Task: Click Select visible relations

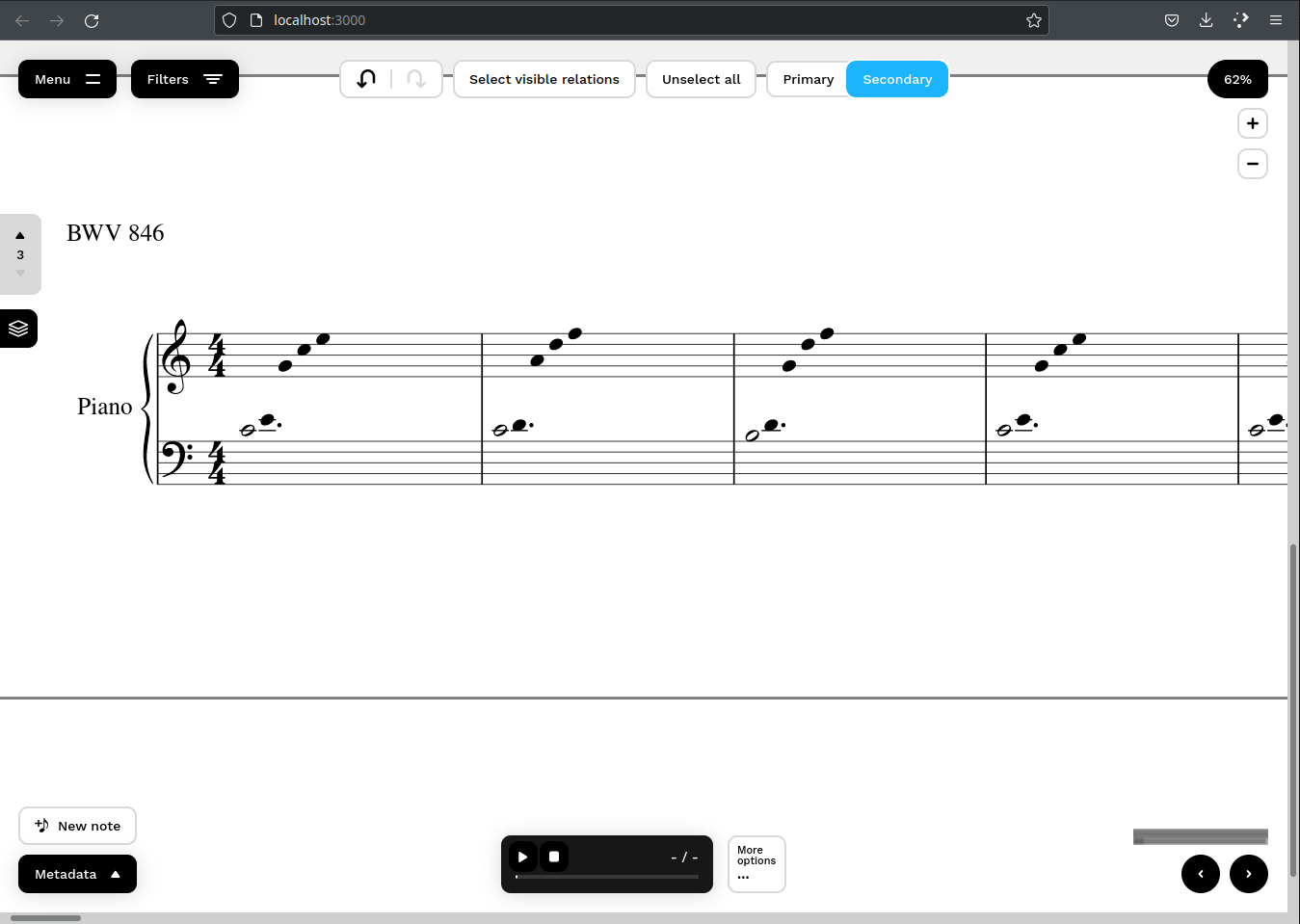Action: click(x=544, y=79)
